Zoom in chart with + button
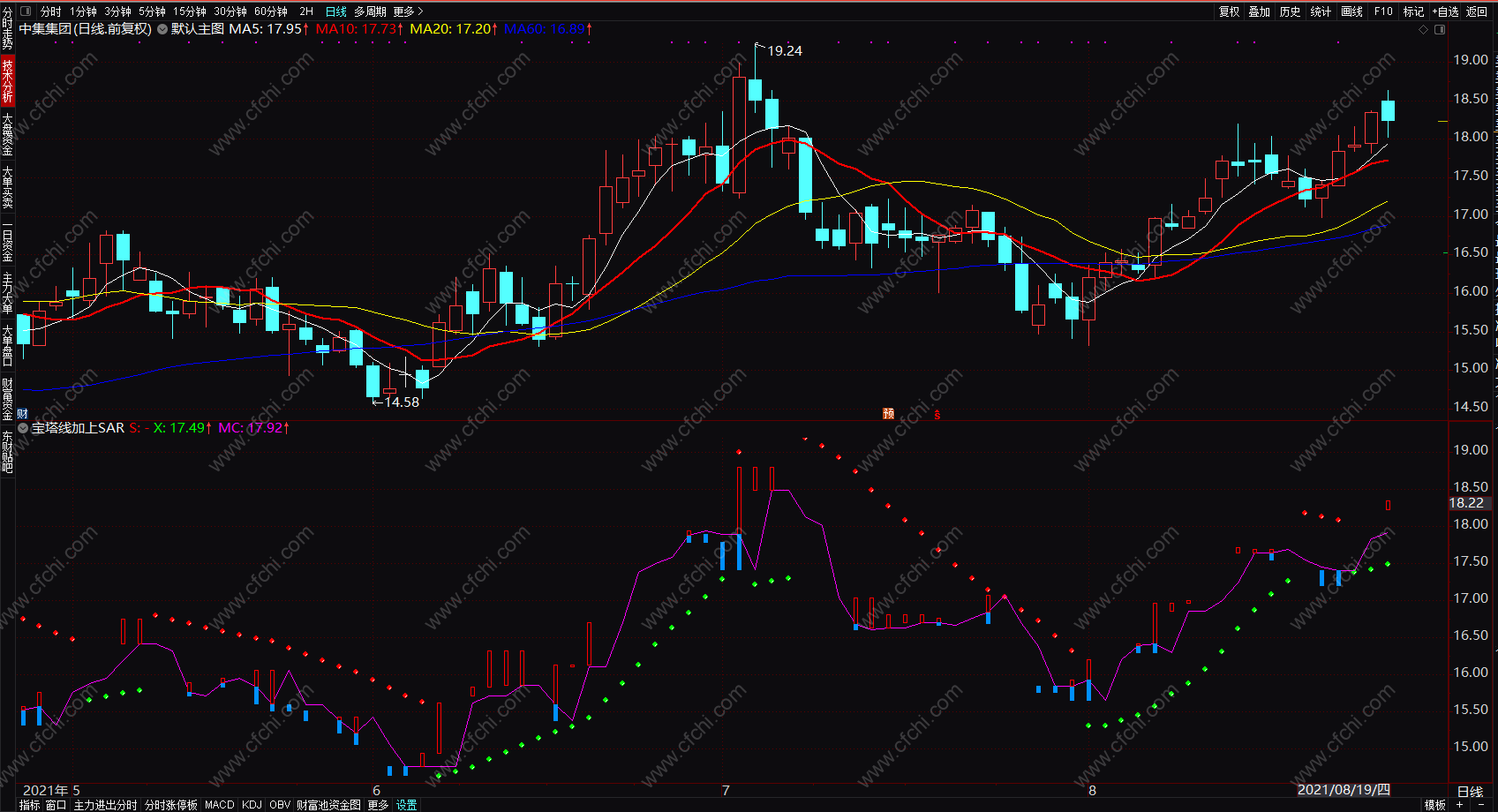The width and height of the screenshot is (1498, 812). tap(1458, 804)
